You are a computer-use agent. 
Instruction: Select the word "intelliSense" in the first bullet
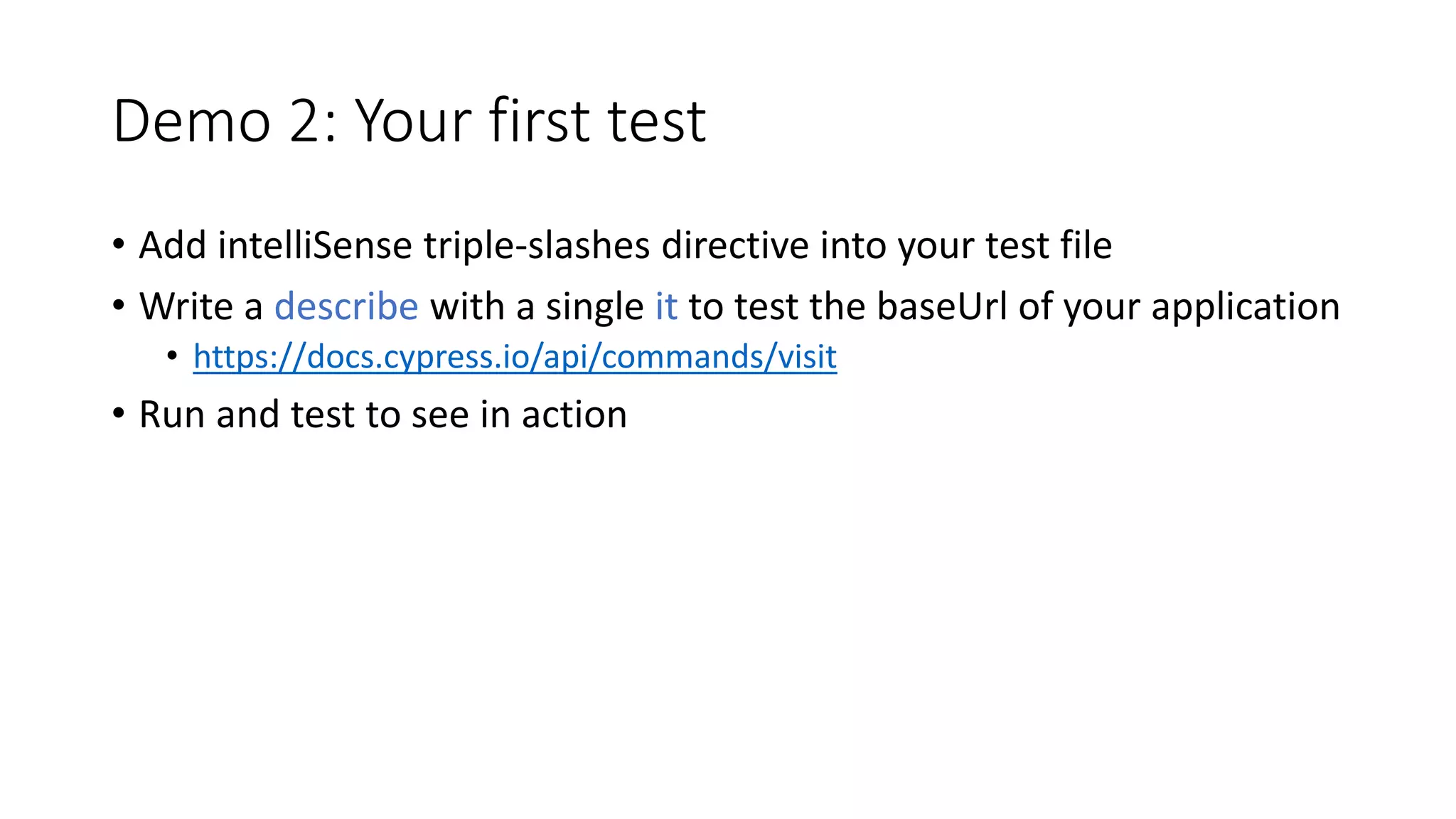click(x=315, y=246)
